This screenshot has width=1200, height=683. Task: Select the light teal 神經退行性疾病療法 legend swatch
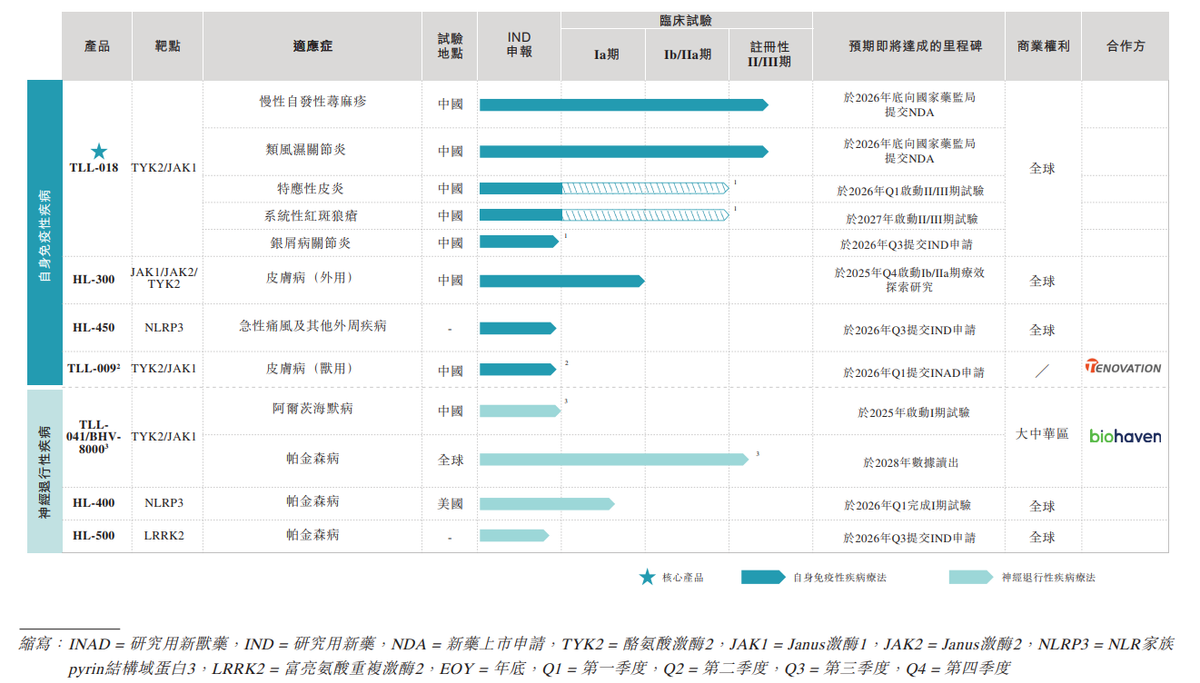(x=971, y=577)
